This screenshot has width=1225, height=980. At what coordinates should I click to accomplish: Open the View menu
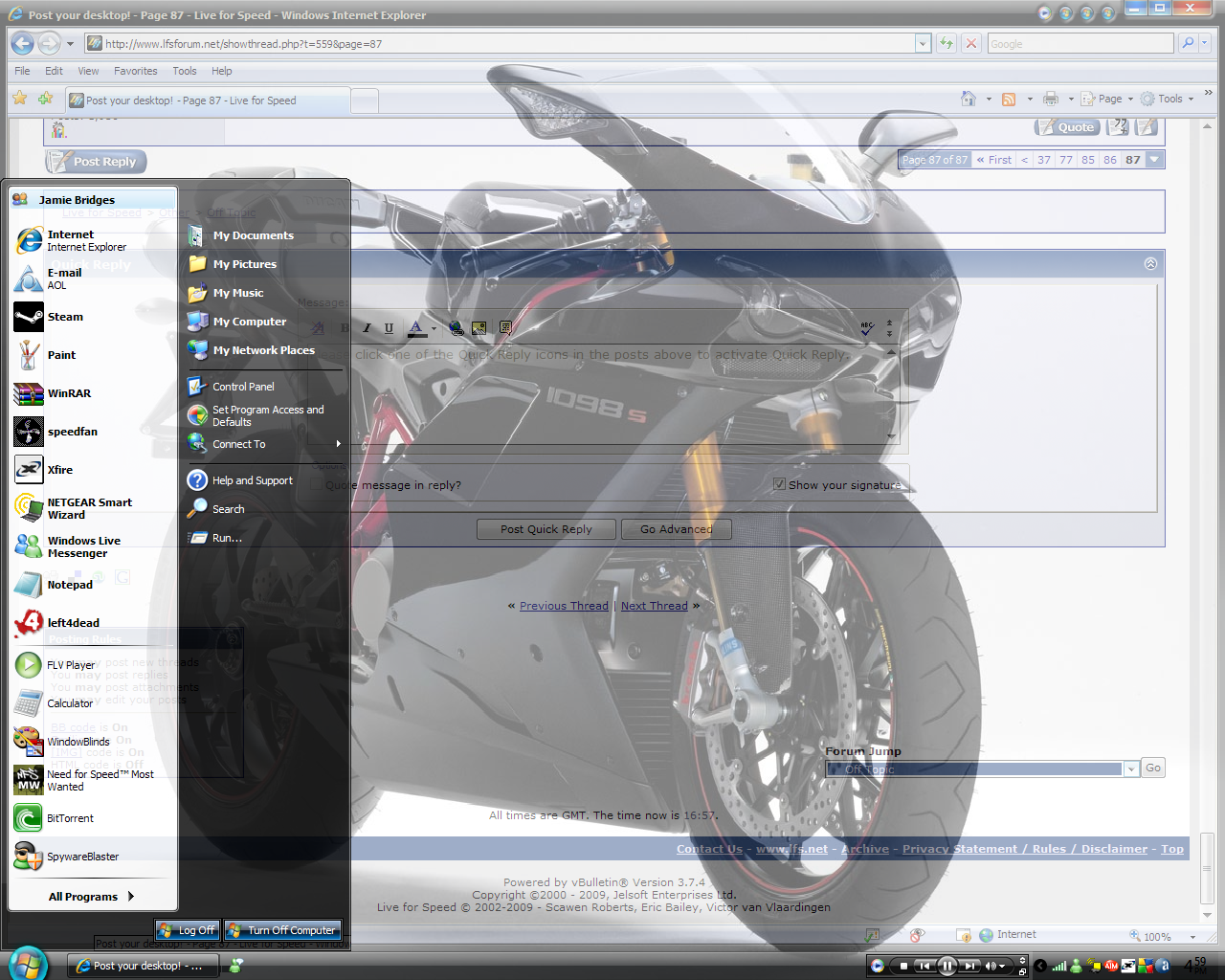point(88,71)
